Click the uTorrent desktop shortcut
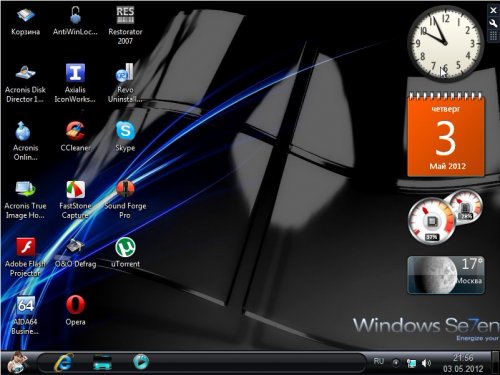500x375 pixels. coord(125,253)
